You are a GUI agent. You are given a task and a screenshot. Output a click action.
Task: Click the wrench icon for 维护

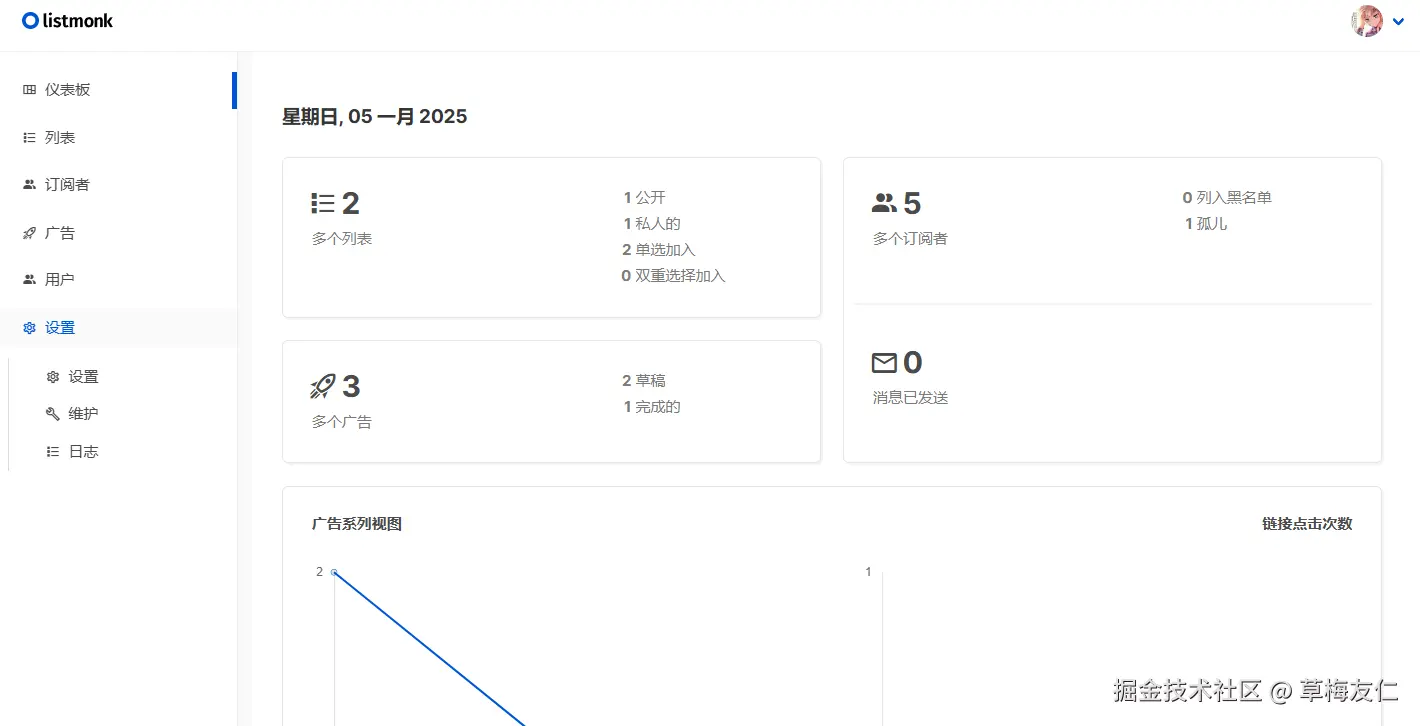coord(53,414)
